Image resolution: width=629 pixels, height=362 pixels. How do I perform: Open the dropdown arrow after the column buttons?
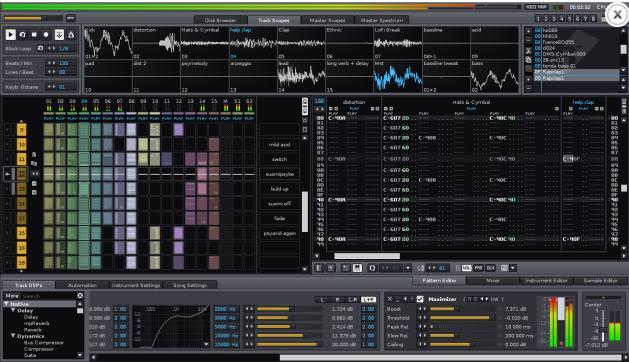pos(513,268)
